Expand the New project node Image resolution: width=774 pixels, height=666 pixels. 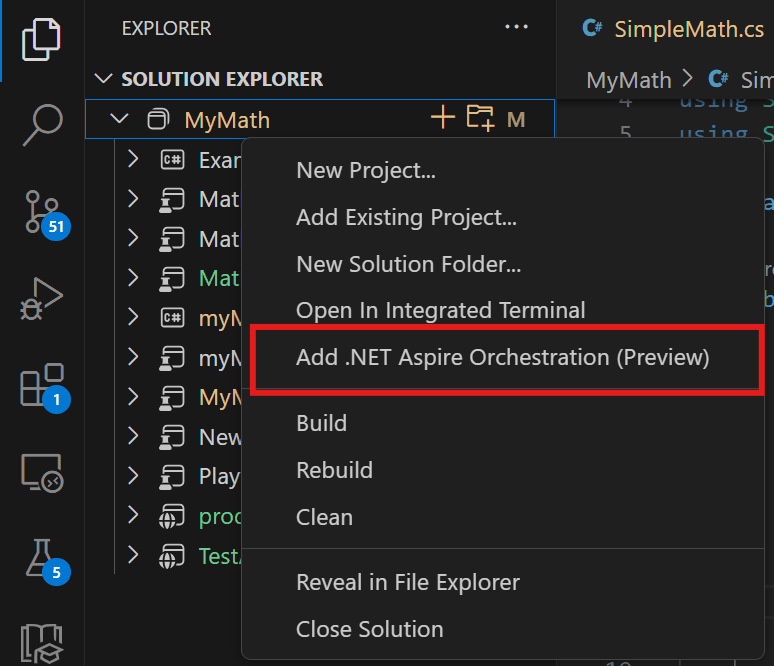(133, 436)
